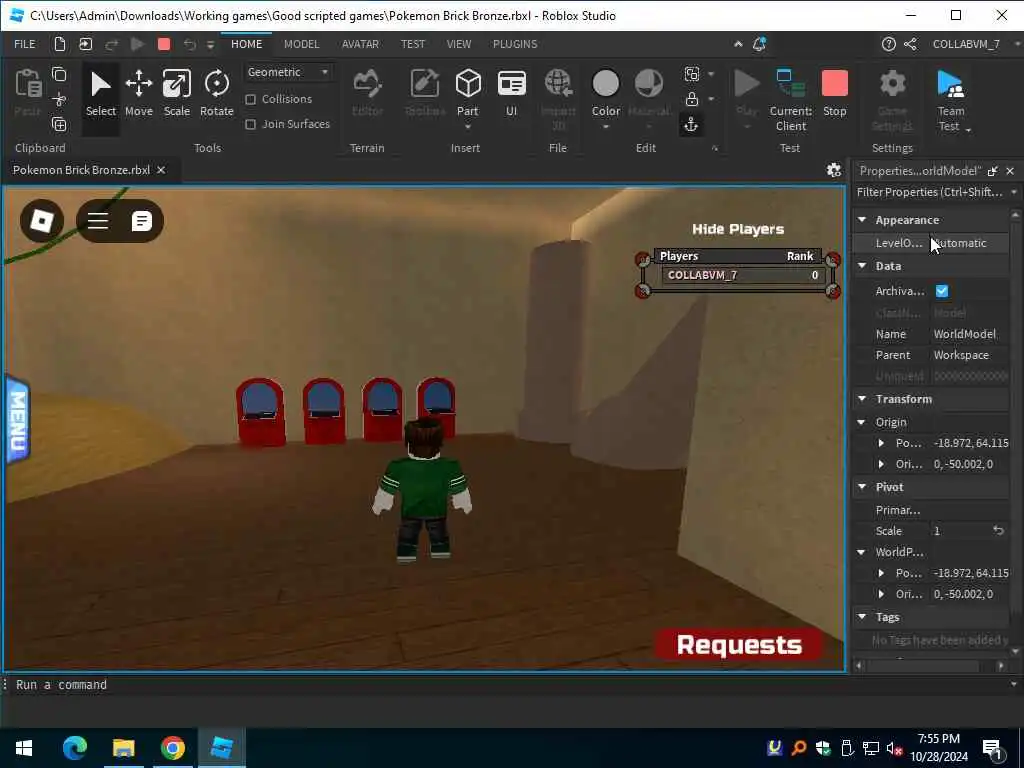Toggle the Anchor tool

point(691,124)
